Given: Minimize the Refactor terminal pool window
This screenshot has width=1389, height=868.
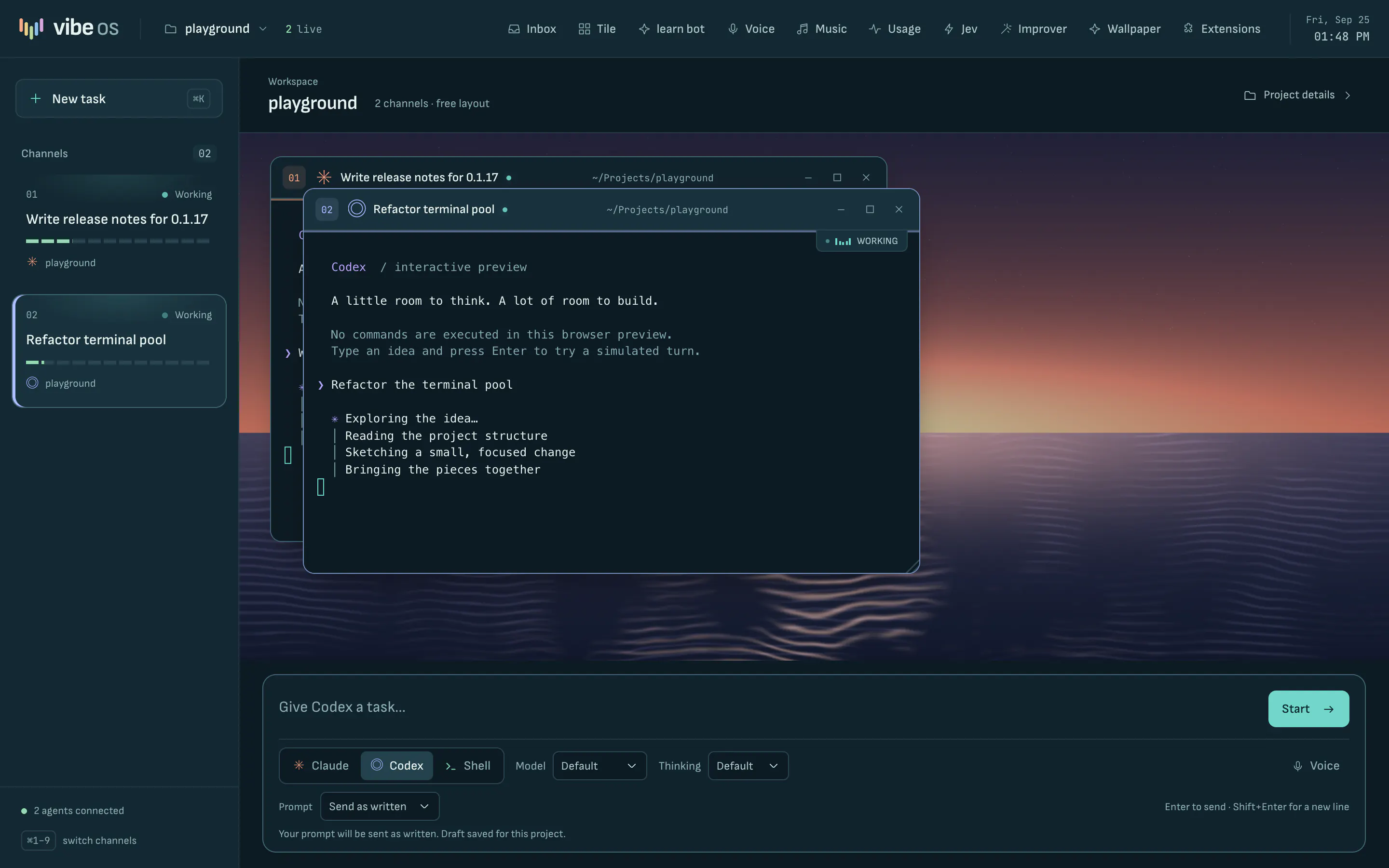Looking at the screenshot, I should tap(841, 210).
